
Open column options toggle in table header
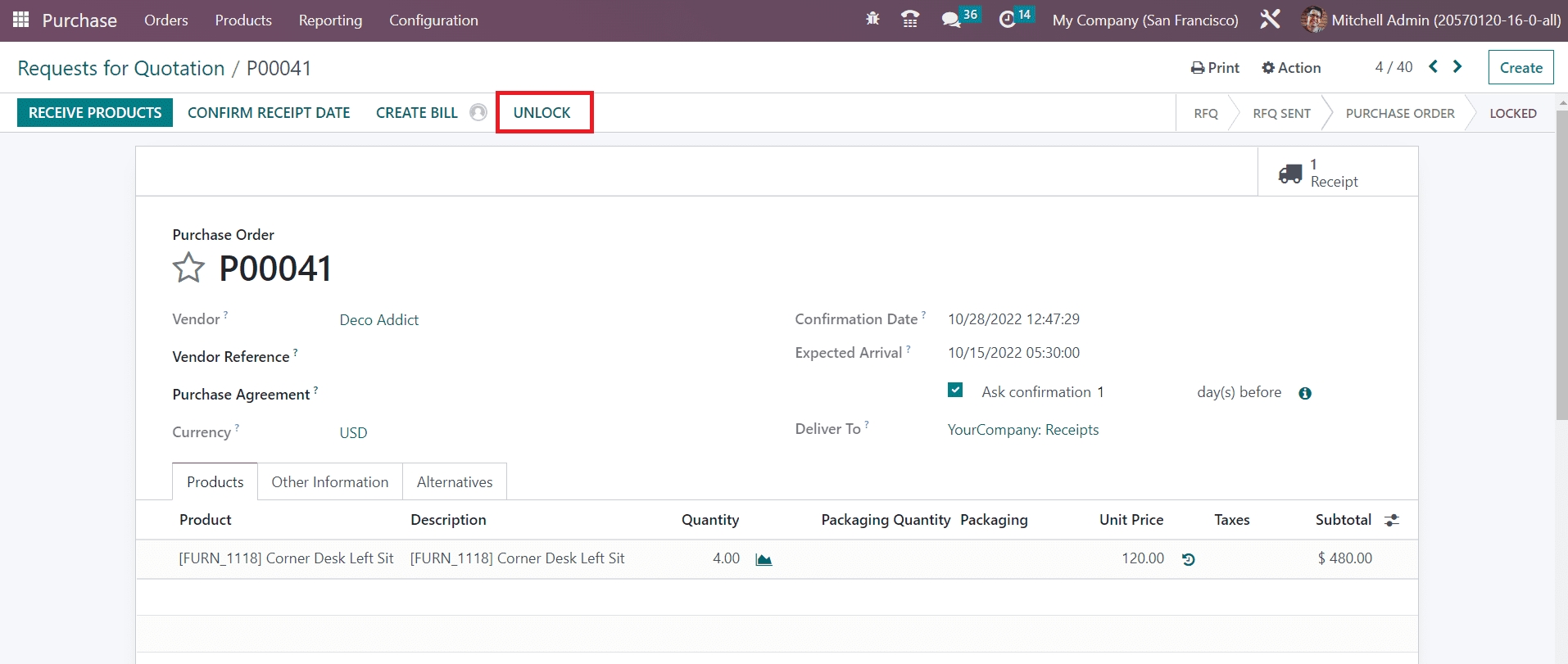coord(1392,520)
